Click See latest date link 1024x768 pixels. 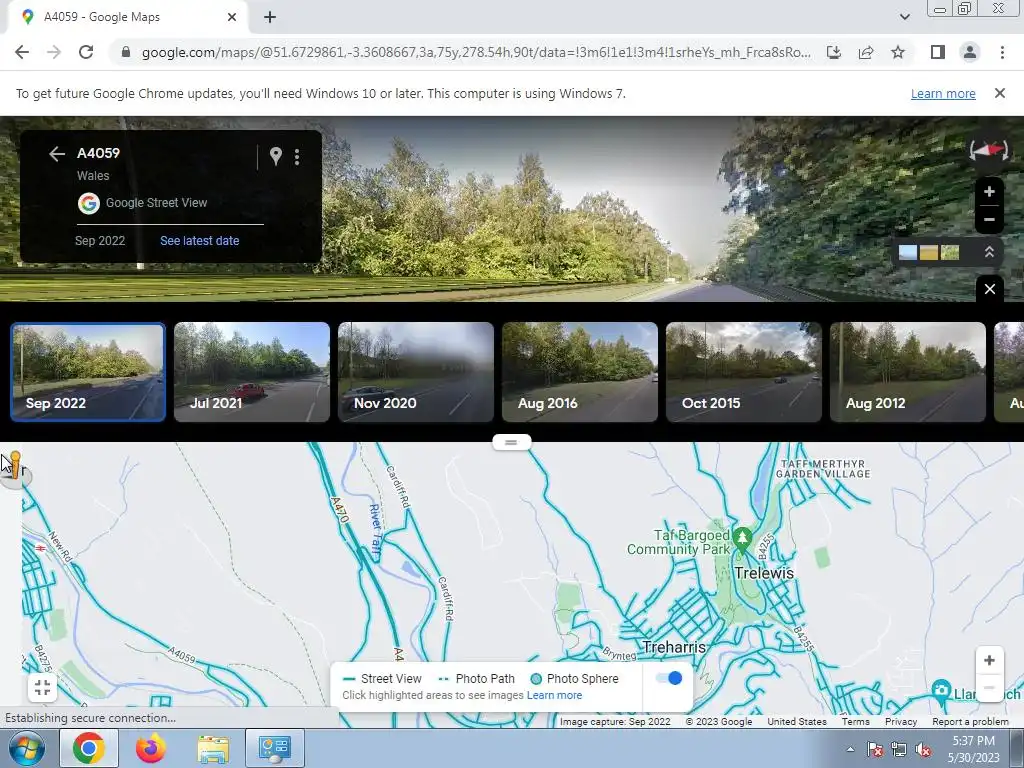pyautogui.click(x=200, y=240)
